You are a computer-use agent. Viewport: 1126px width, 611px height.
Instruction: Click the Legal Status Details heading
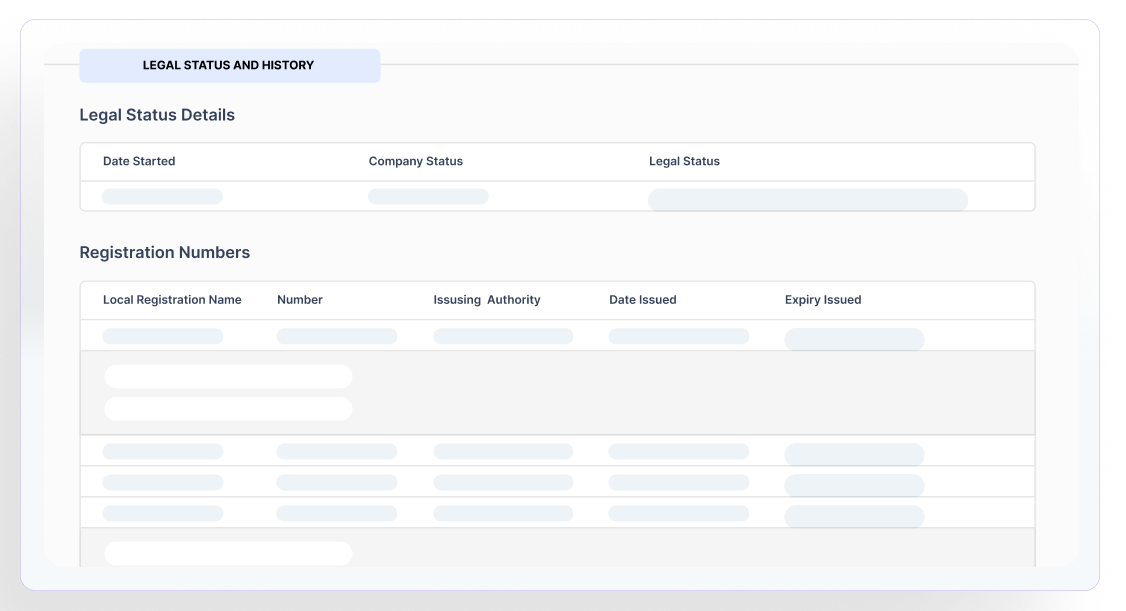157,115
